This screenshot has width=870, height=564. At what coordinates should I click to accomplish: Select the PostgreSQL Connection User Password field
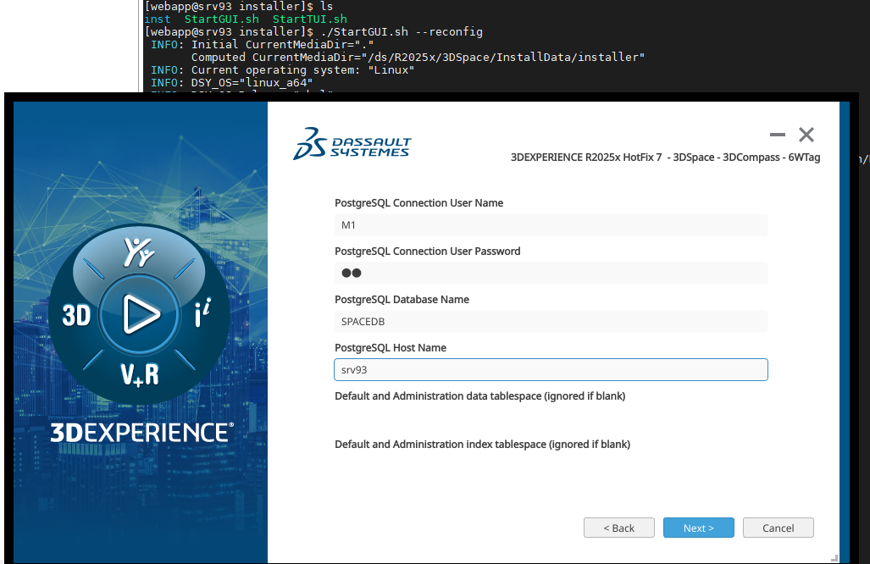[551, 273]
